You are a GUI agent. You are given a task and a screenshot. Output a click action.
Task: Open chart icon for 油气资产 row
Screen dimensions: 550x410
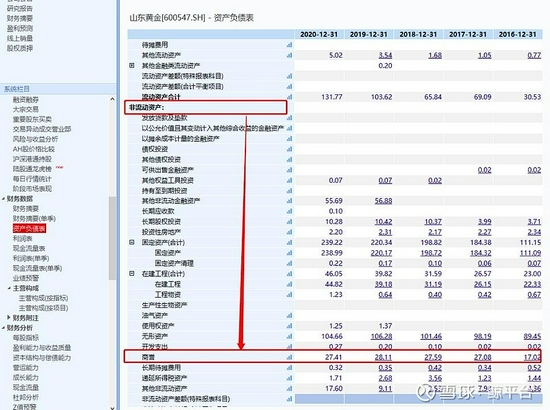tap(289, 315)
